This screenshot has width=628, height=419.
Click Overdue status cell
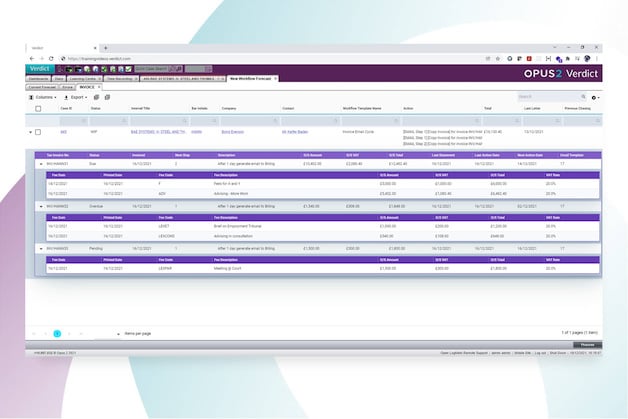[x=96, y=206]
